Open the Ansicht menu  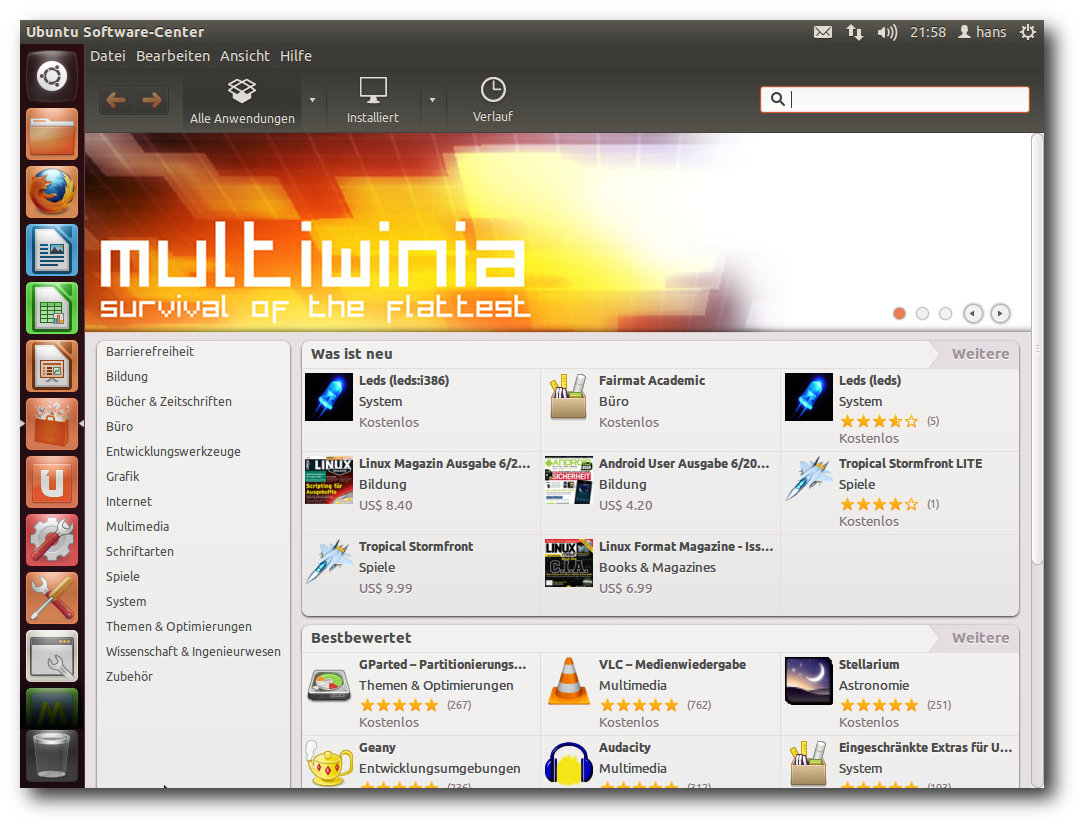click(x=245, y=56)
